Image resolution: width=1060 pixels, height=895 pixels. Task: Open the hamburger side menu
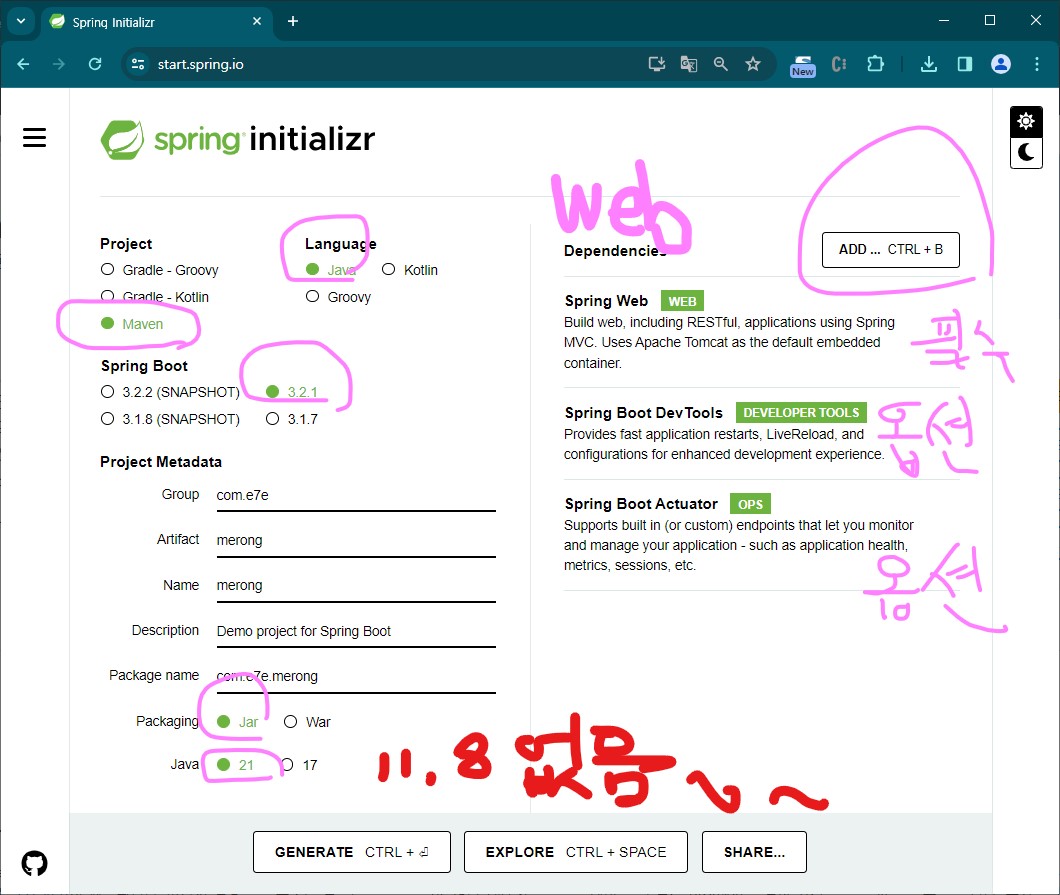click(34, 138)
